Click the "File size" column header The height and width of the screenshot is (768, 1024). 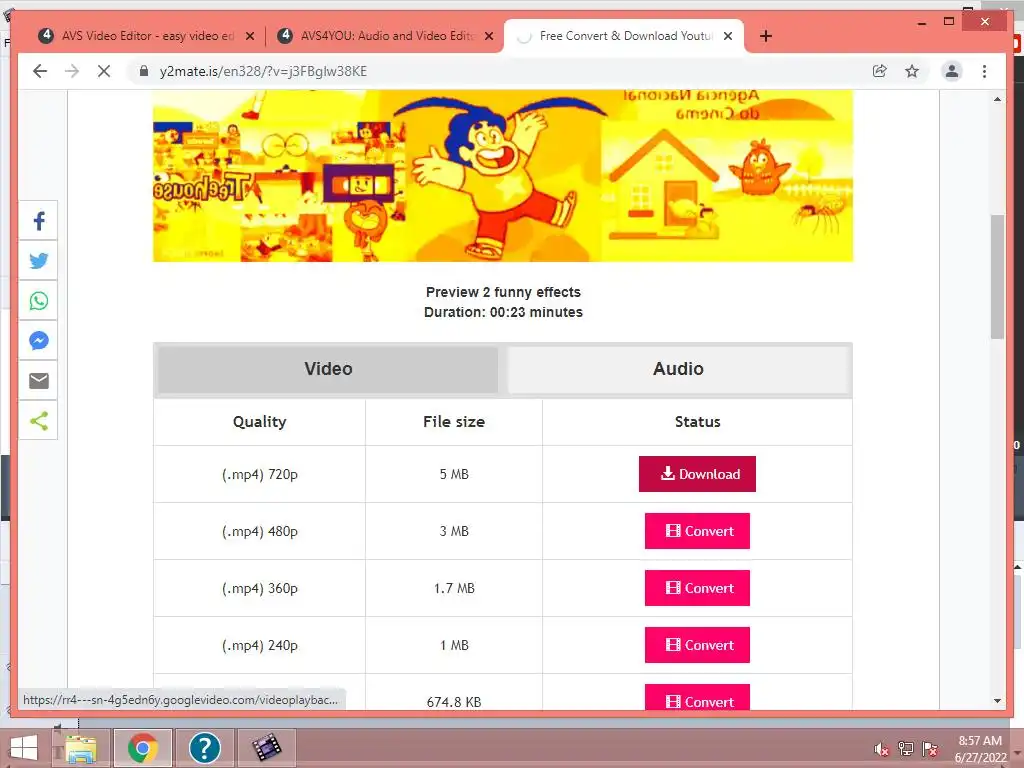tap(454, 422)
